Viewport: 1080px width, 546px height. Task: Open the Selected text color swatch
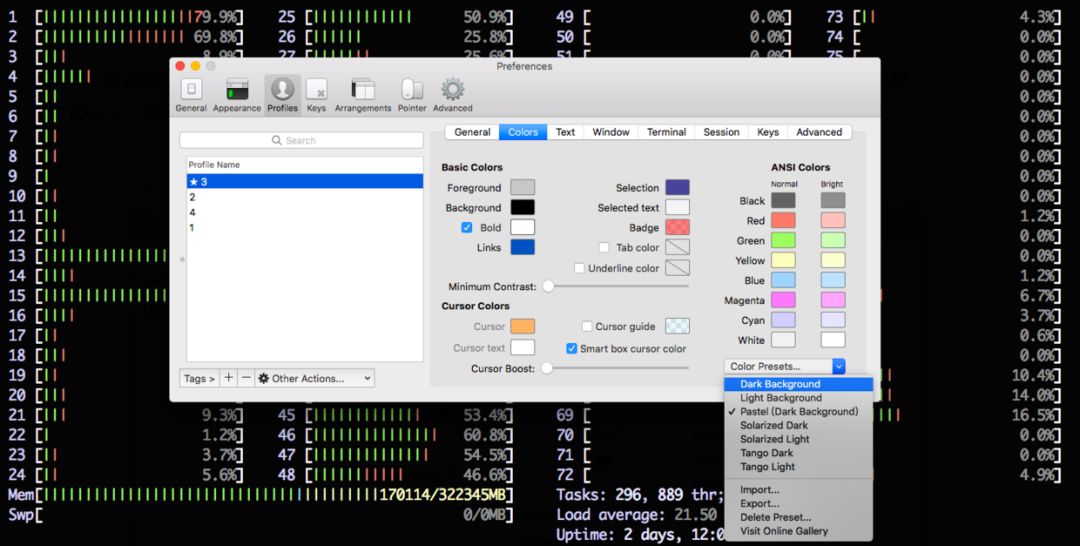tap(677, 207)
